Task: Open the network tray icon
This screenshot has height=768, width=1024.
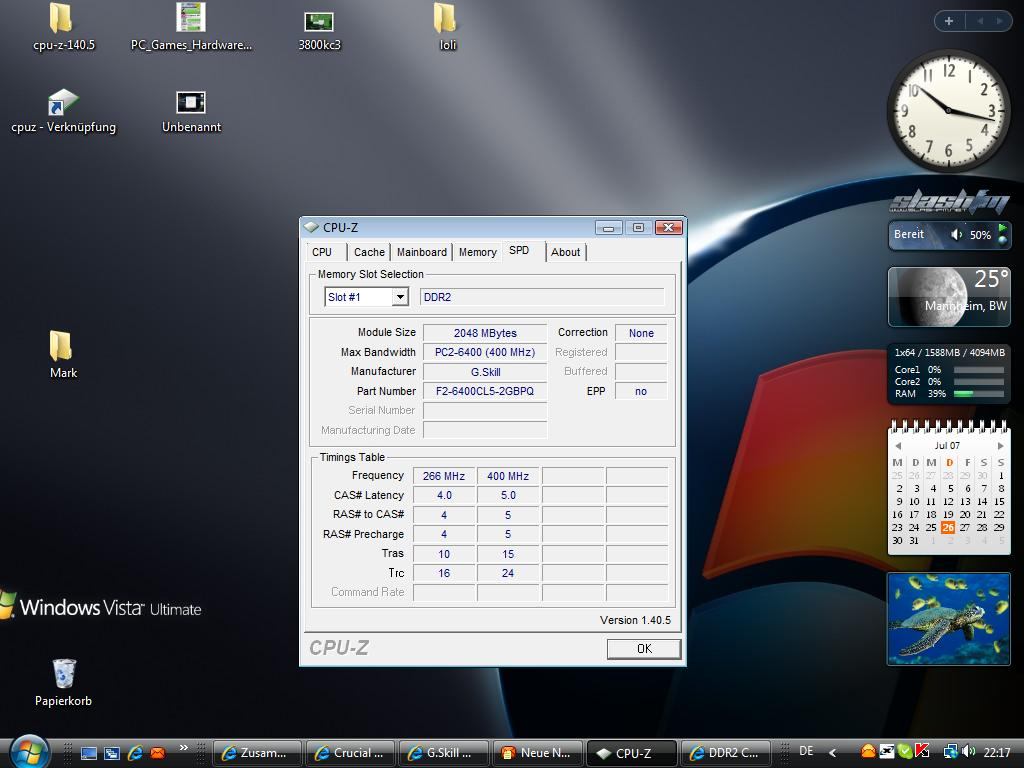Action: 950,752
